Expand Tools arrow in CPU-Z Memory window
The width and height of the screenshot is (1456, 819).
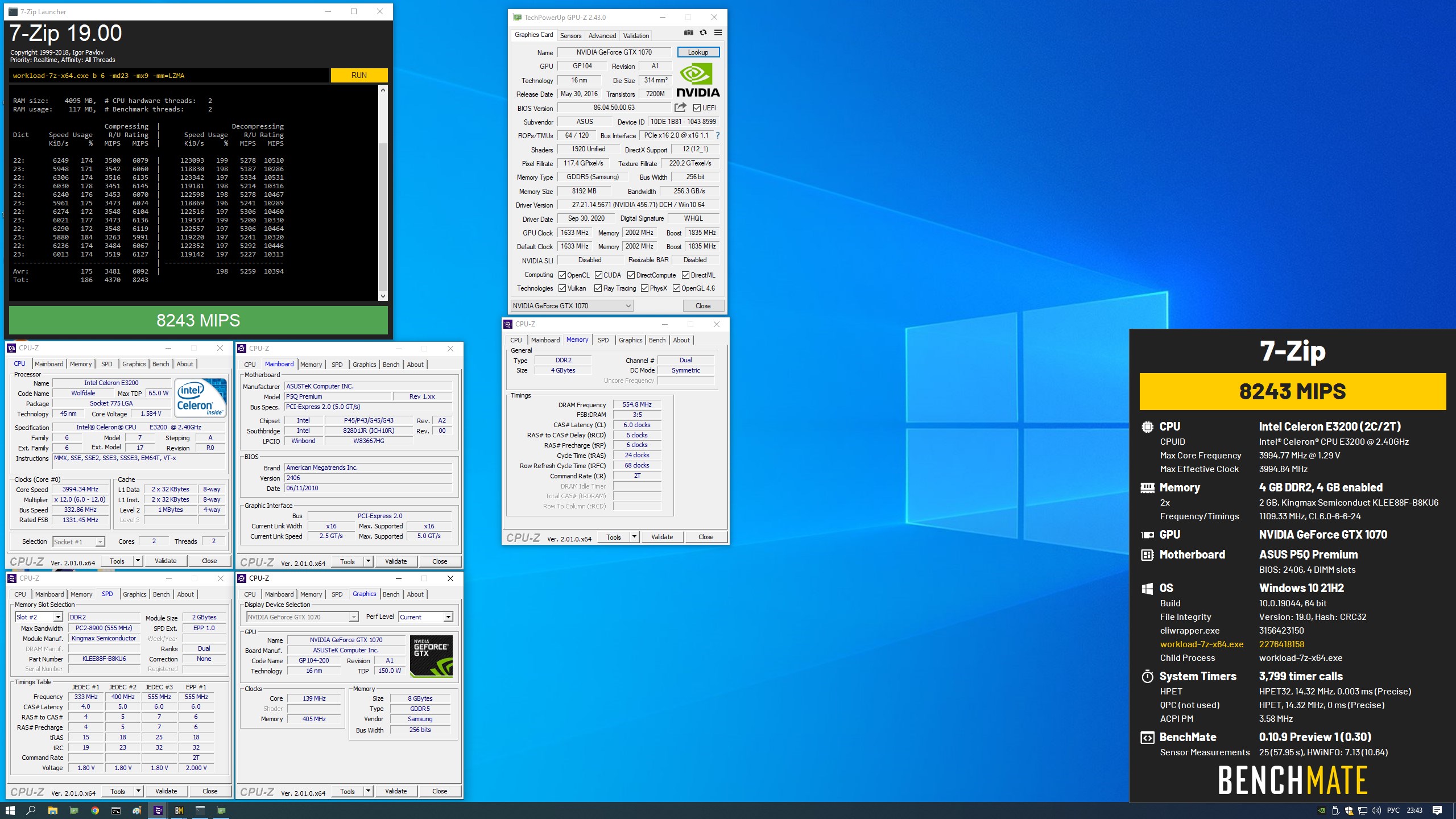click(634, 537)
